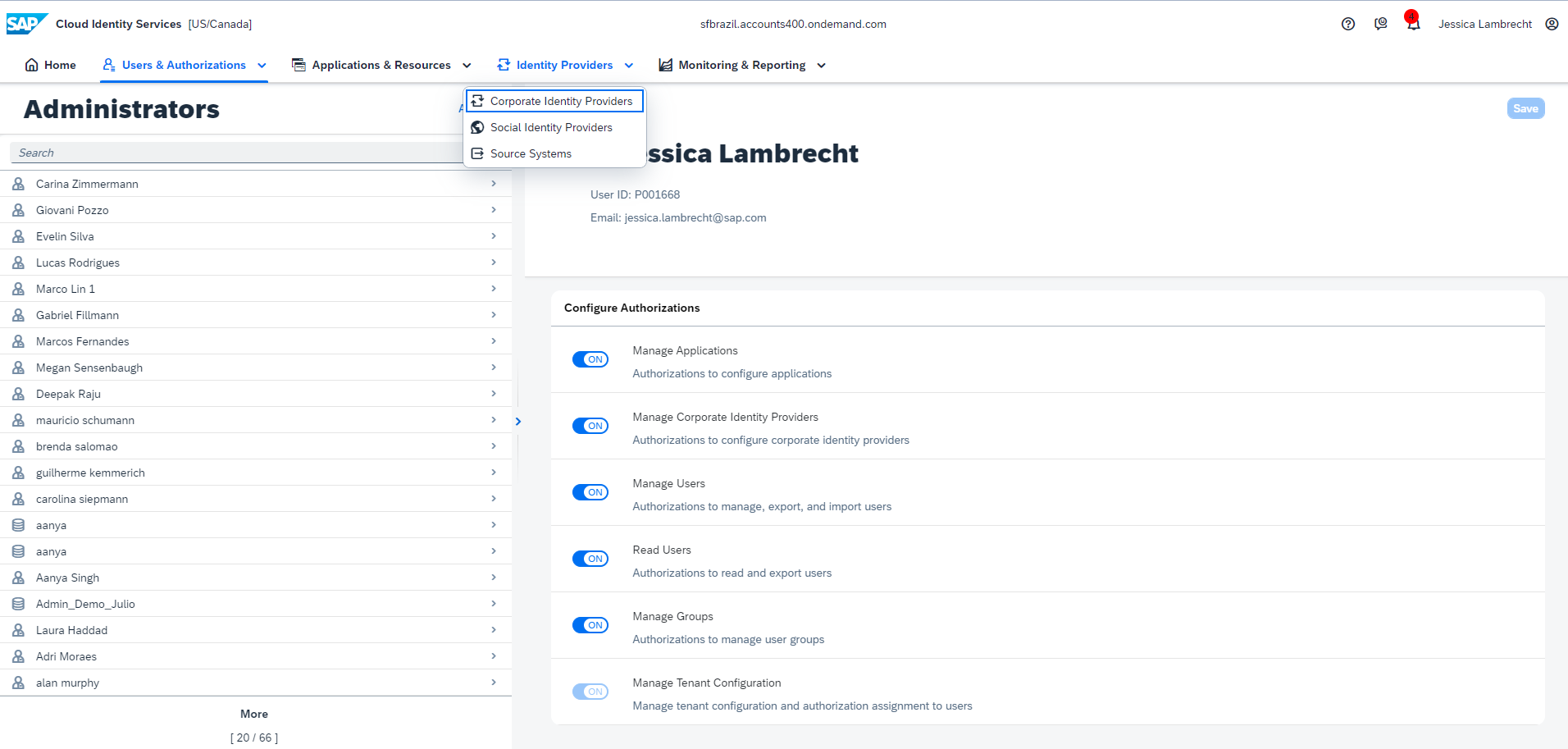The height and width of the screenshot is (749, 1568).
Task: Click the user icon beside Aanya Singh
Action: (x=18, y=578)
